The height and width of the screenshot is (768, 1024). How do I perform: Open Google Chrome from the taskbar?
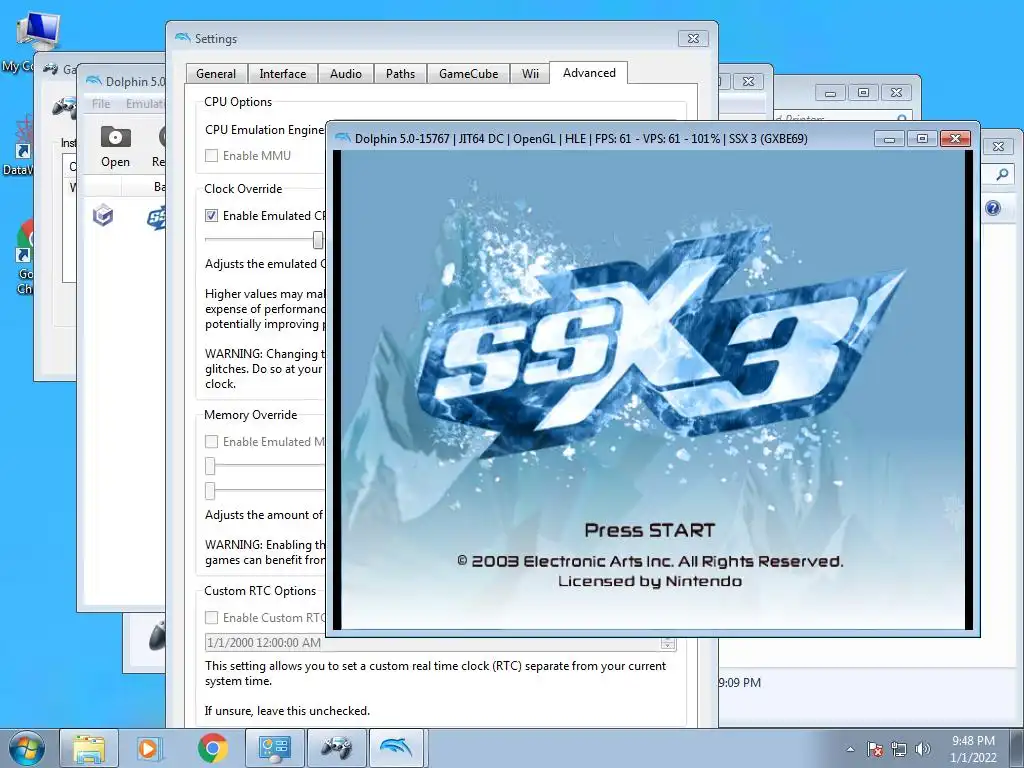click(212, 748)
